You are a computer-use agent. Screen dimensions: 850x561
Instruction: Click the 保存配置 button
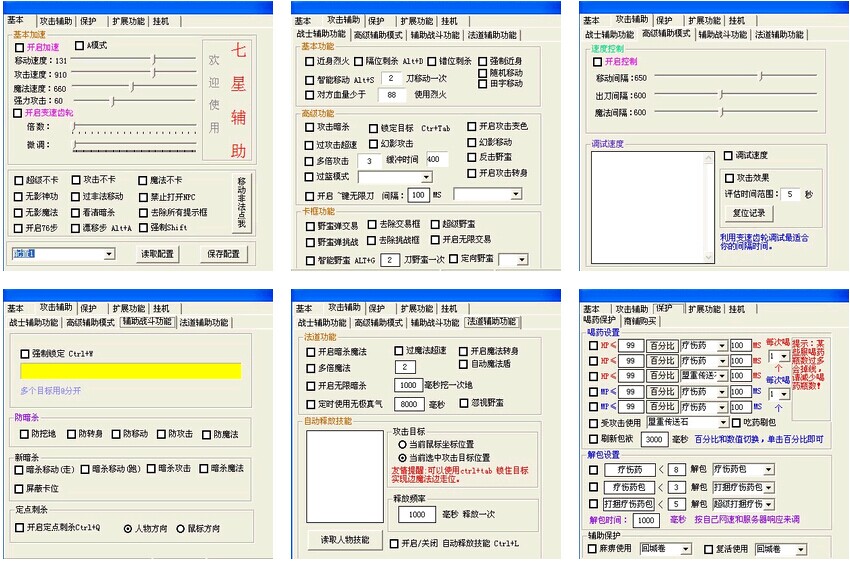[x=223, y=254]
